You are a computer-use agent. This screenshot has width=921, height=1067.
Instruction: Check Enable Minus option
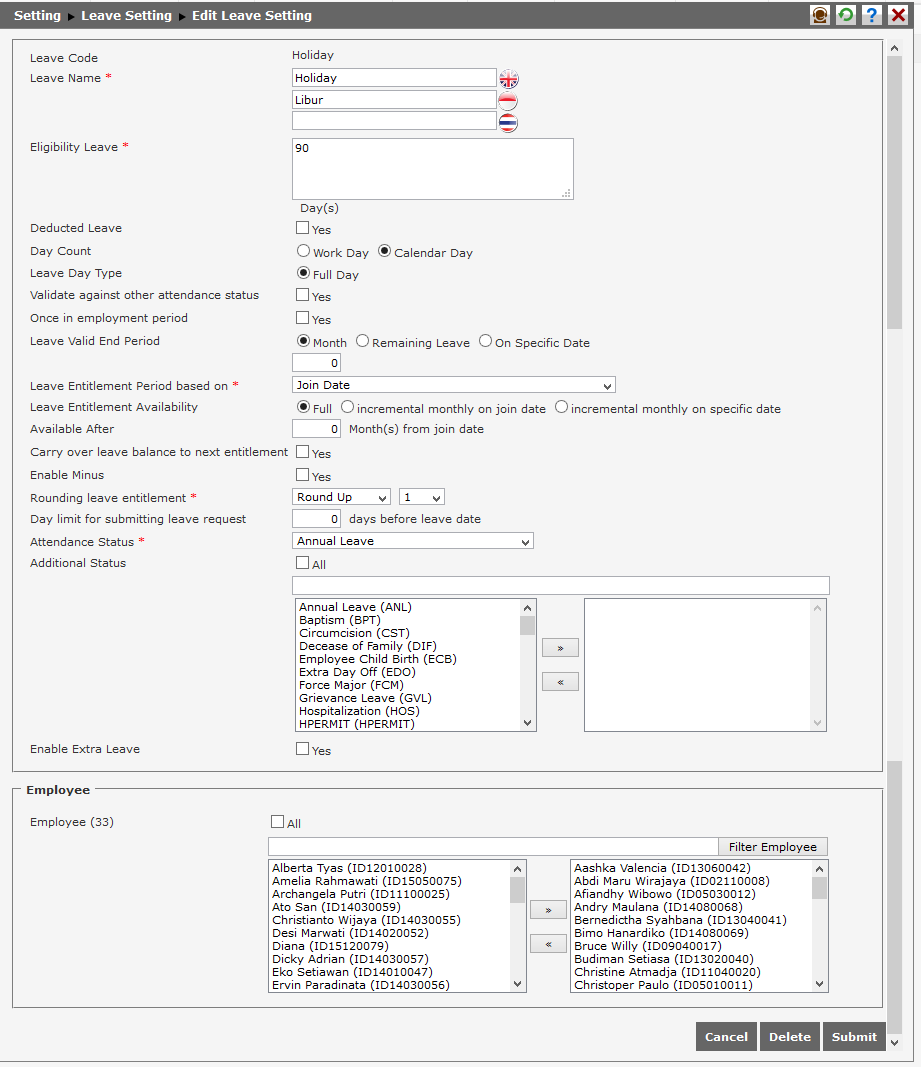(302, 475)
